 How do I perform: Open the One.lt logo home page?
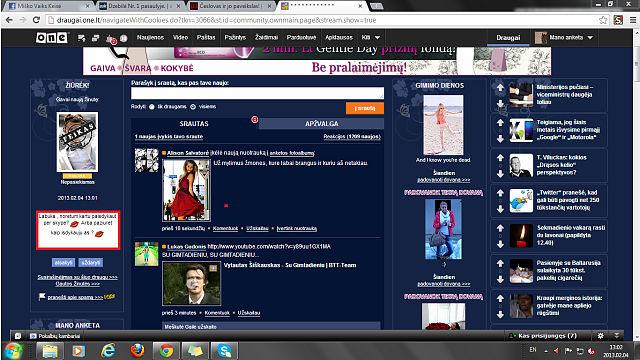pos(51,38)
